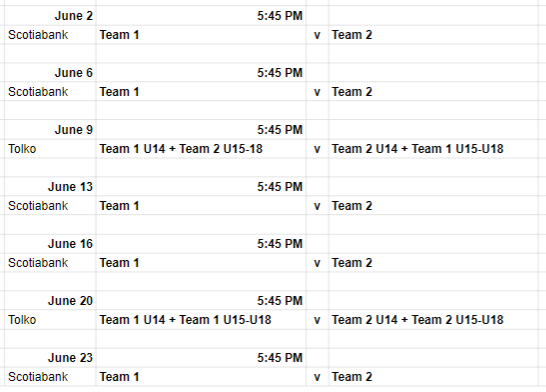Click the Scotiabank cell under June 2
This screenshot has width=546, height=392.
[x=50, y=35]
